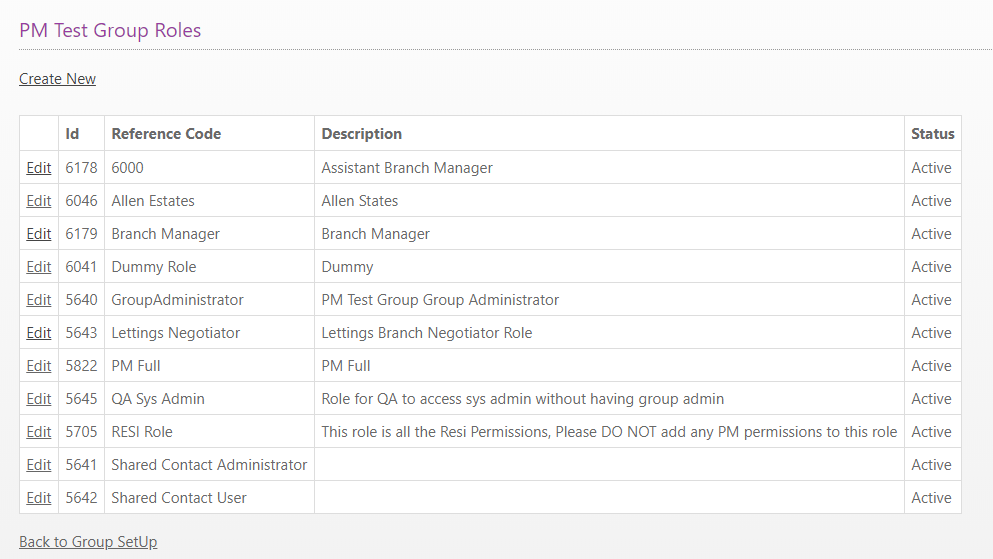Edit the Lettings Negotiator role
The width and height of the screenshot is (993, 559).
coord(39,333)
